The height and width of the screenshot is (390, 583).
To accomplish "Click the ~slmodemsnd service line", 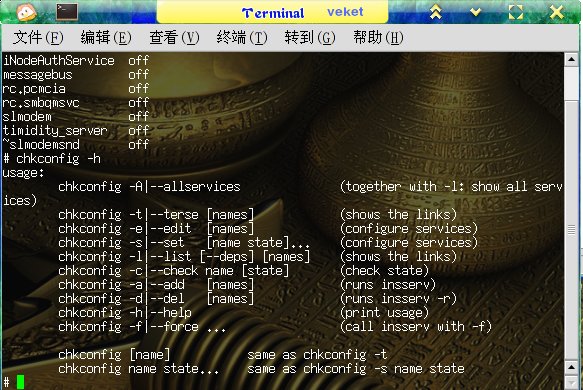I will 76,145.
